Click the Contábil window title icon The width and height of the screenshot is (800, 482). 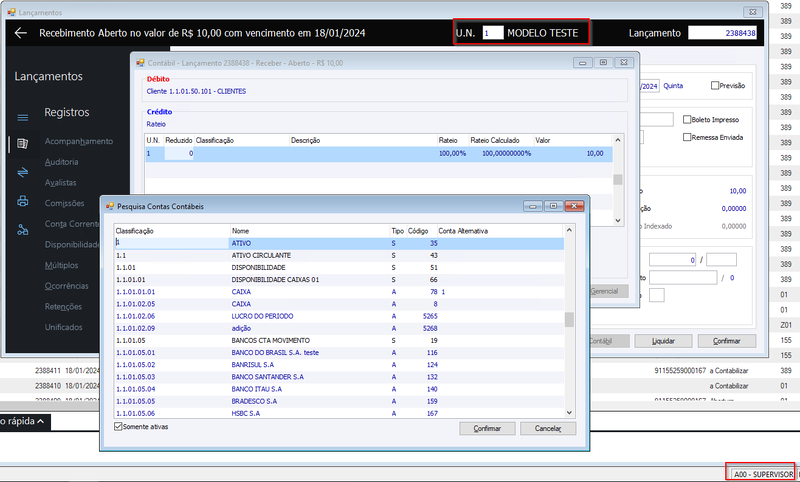tap(140, 63)
